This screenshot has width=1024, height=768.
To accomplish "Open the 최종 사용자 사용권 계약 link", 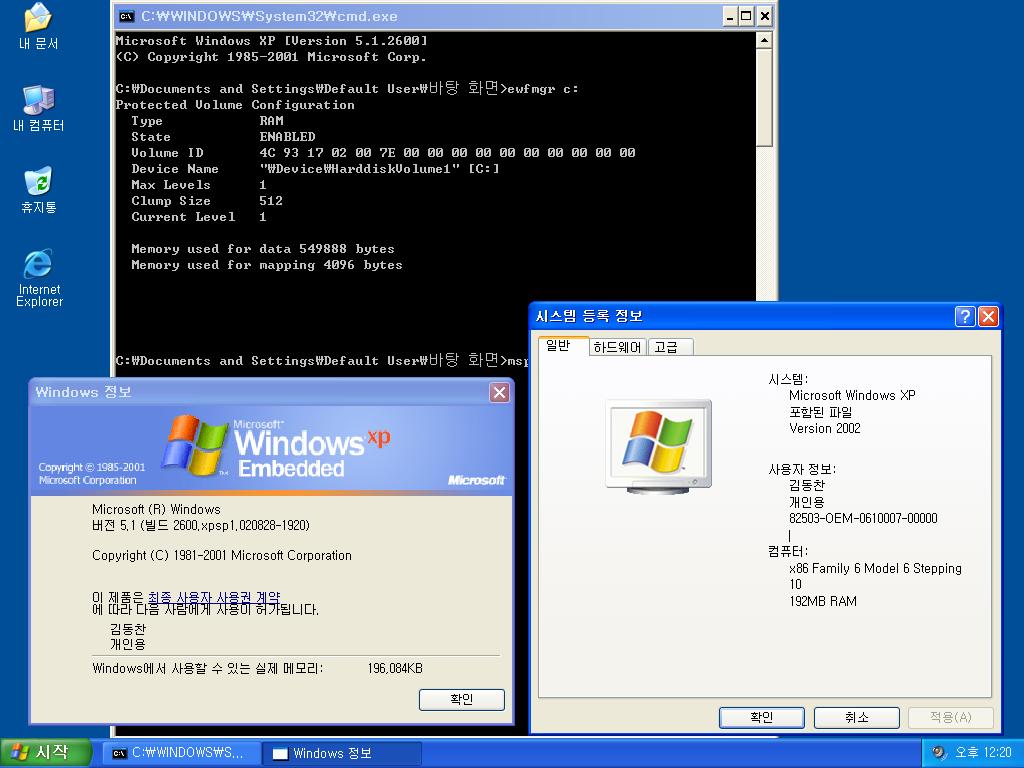I will pyautogui.click(x=214, y=597).
